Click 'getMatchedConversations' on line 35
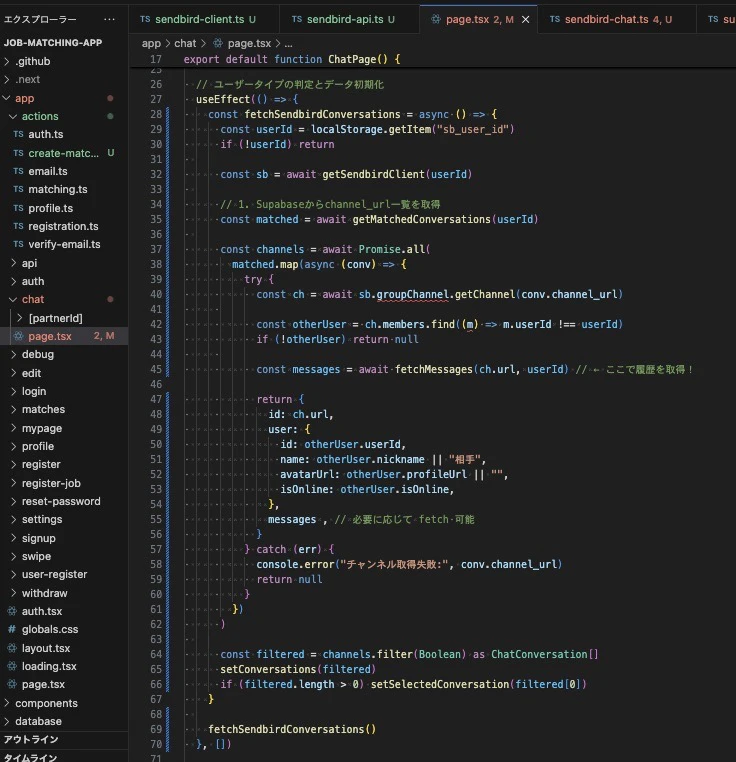 421,219
